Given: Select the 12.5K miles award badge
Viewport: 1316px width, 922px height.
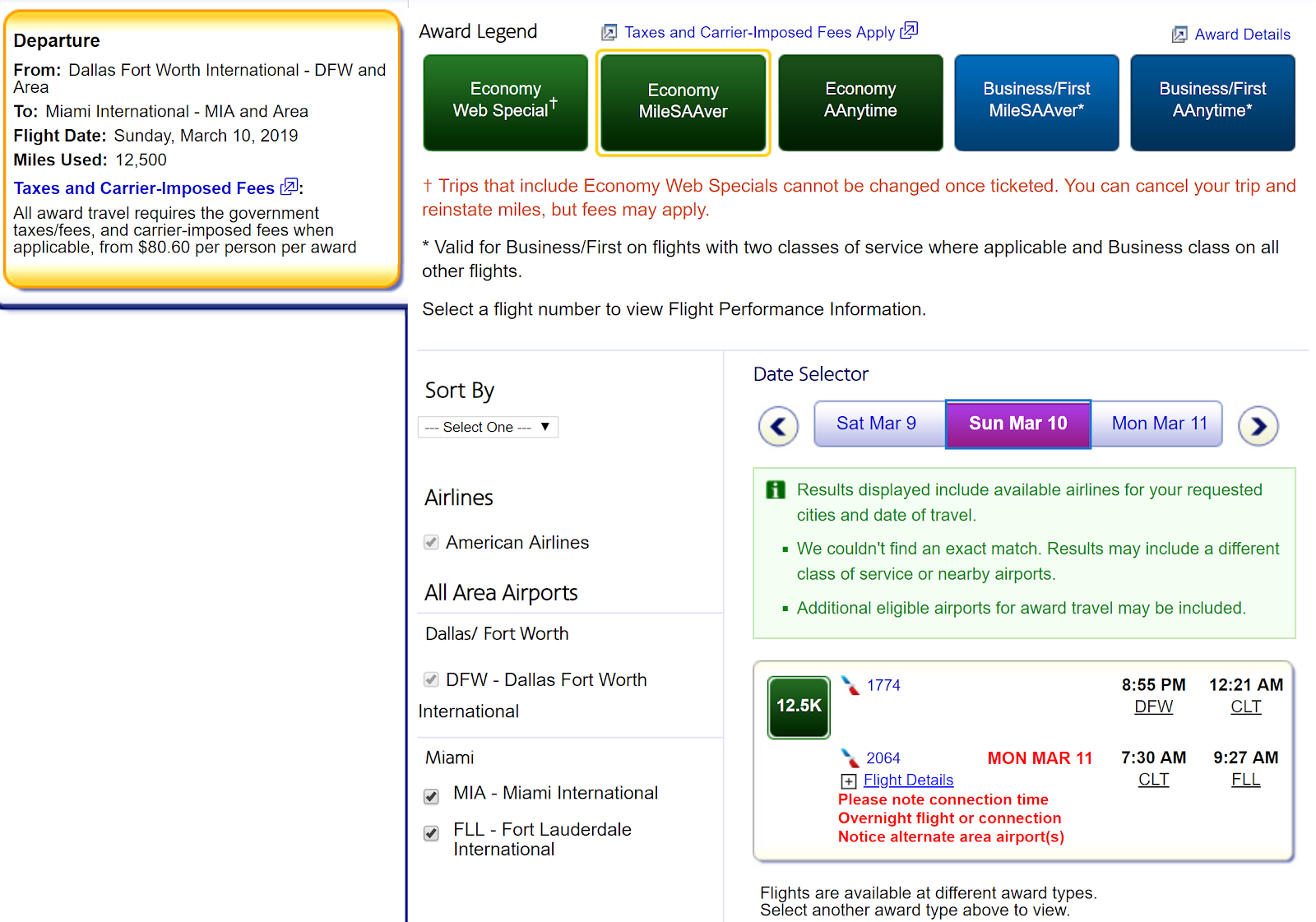Looking at the screenshot, I should pyautogui.click(x=799, y=707).
